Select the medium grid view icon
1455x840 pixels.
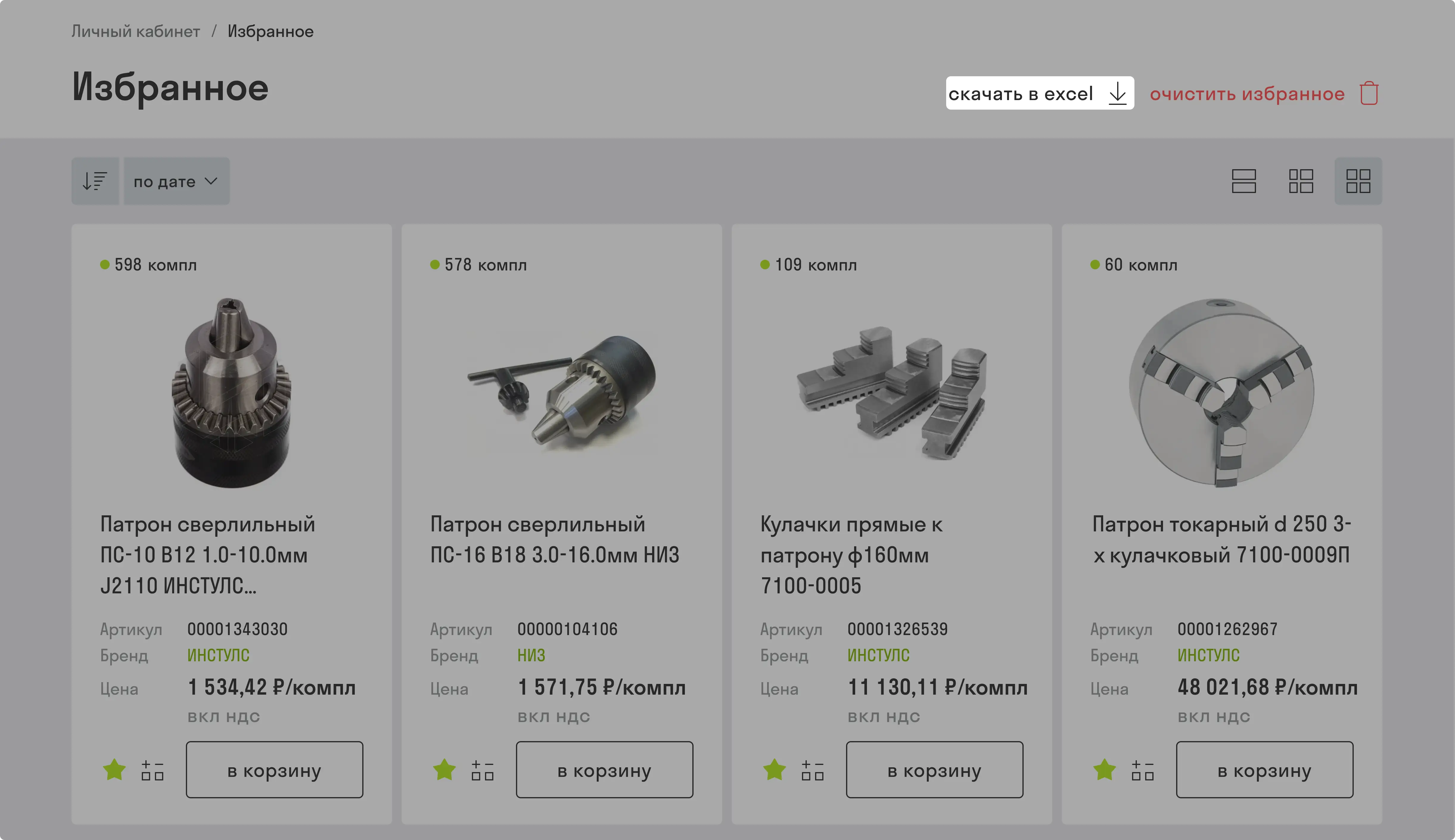1301,181
